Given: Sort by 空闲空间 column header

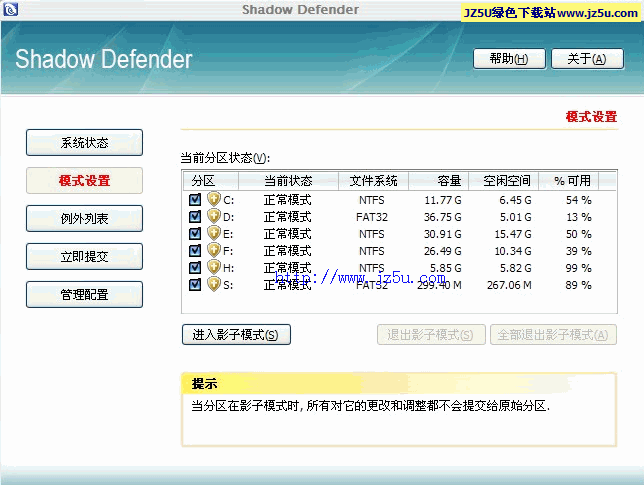Looking at the screenshot, I should [503, 181].
